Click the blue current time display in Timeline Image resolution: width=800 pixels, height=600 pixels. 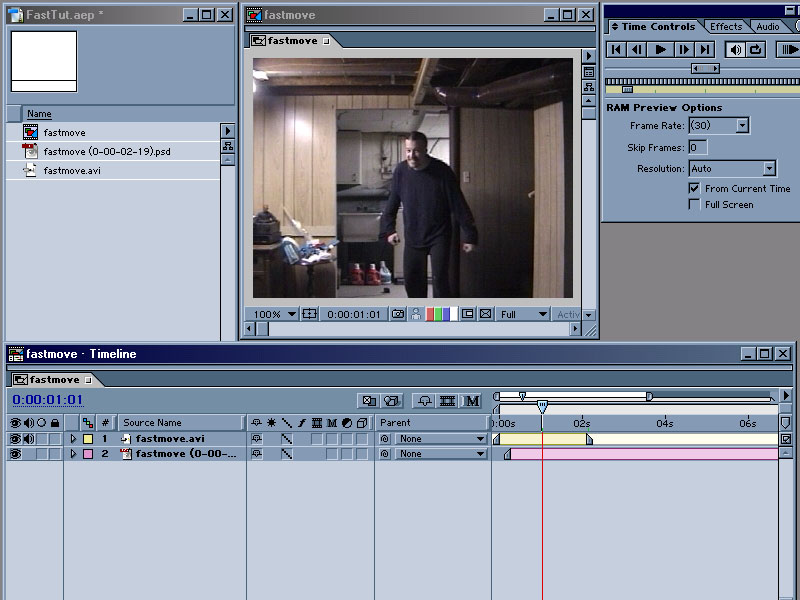[x=48, y=400]
